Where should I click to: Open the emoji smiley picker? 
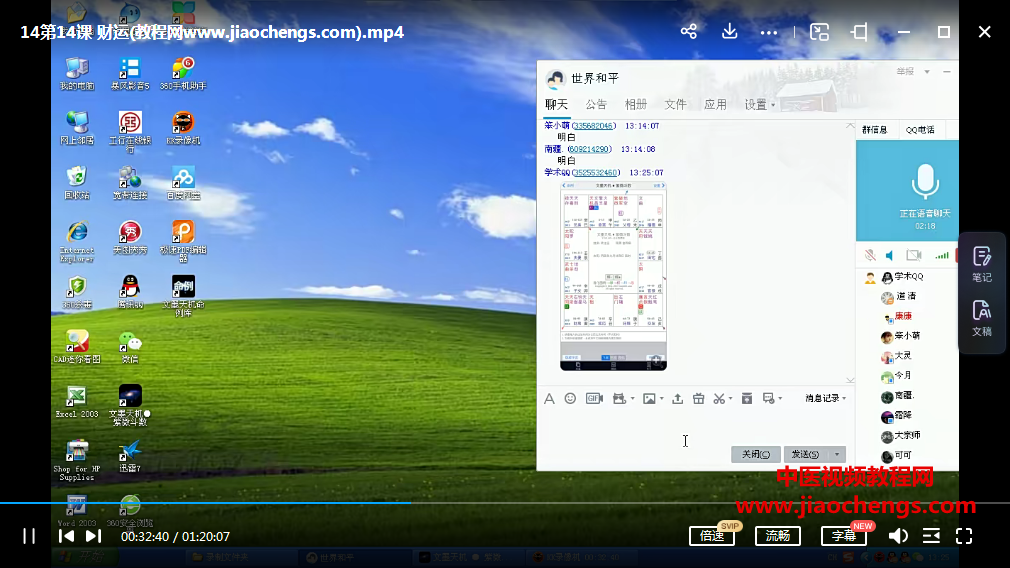point(570,399)
